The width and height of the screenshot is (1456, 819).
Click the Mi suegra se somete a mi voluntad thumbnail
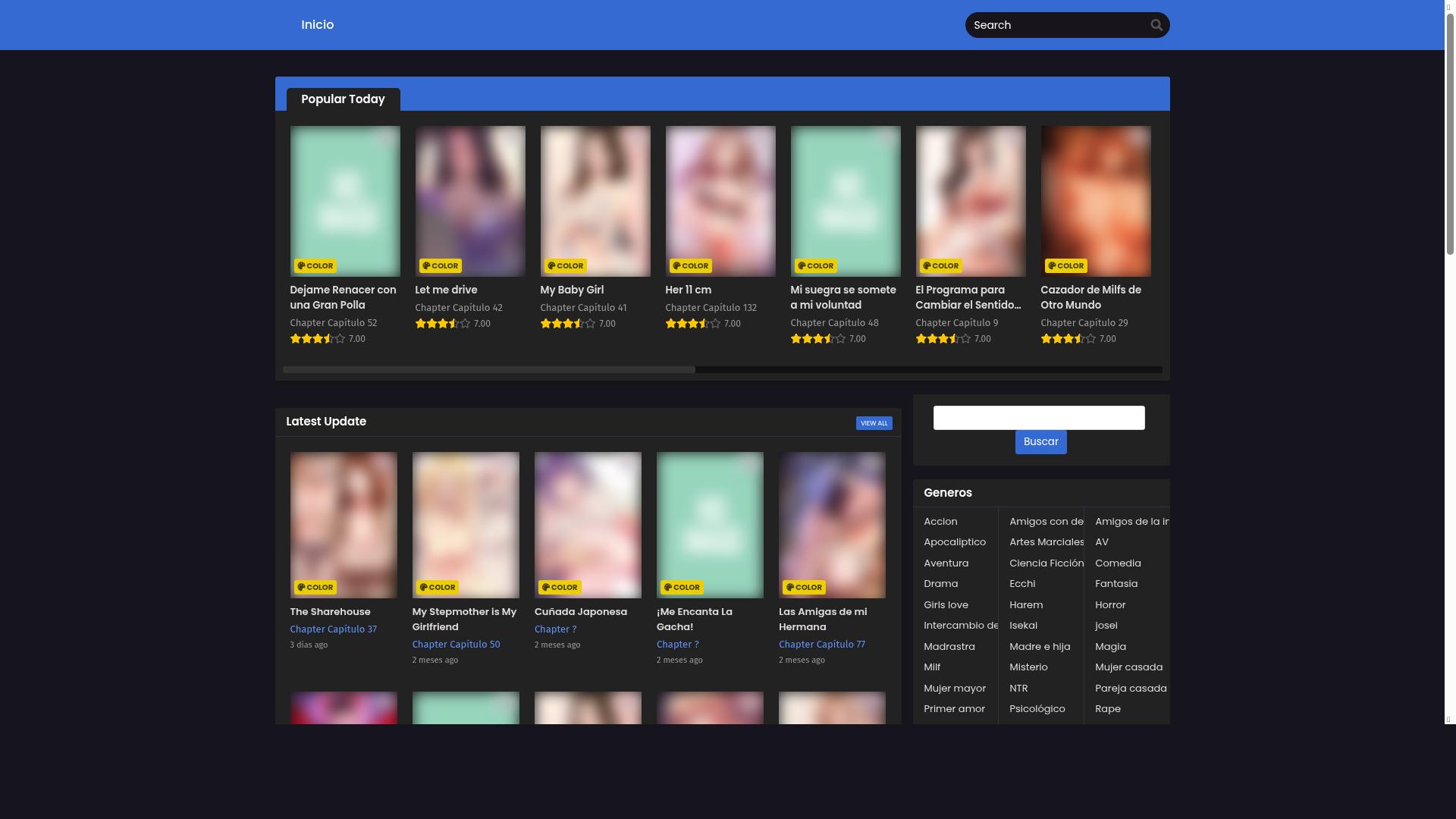[846, 201]
